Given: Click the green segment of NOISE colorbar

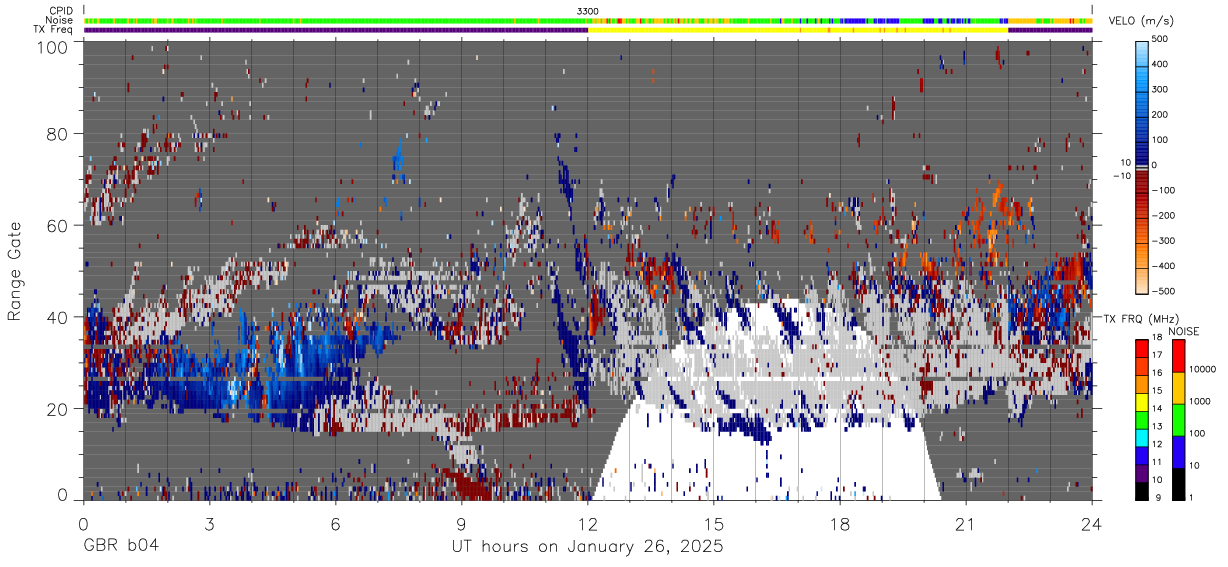Looking at the screenshot, I should click(x=1177, y=418).
